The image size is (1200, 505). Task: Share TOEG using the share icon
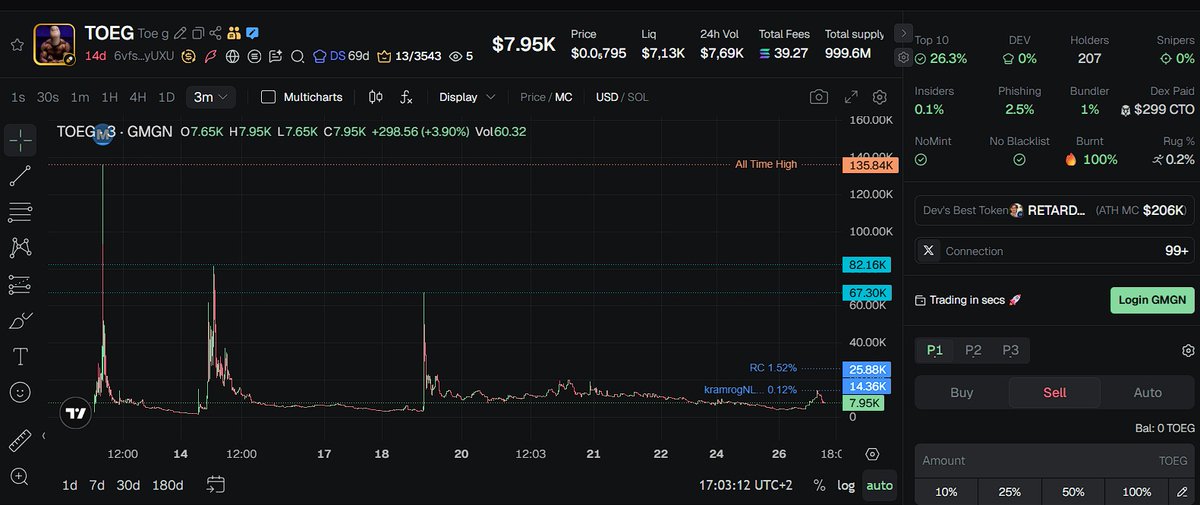pos(215,33)
